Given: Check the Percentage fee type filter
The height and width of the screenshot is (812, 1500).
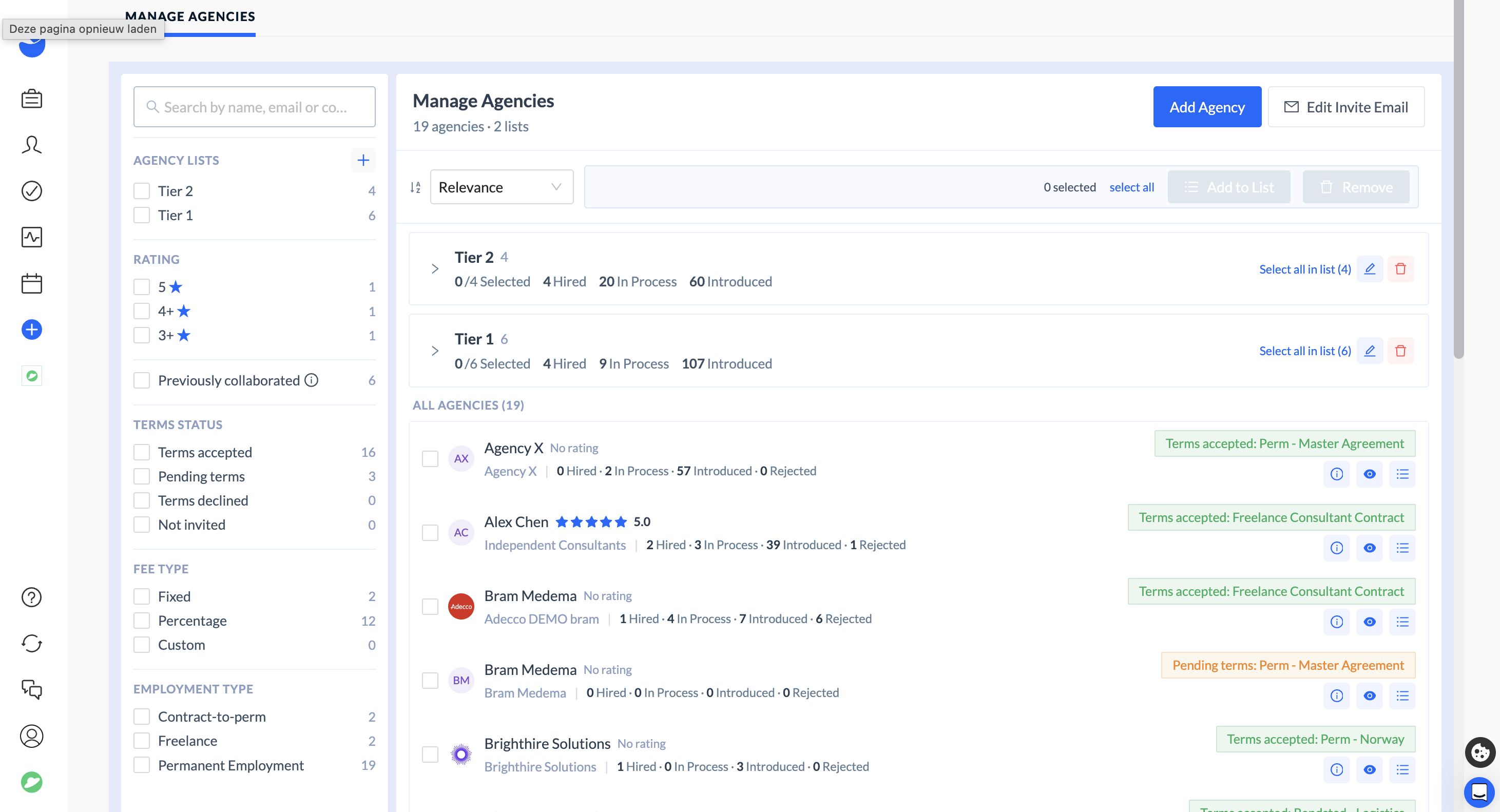Looking at the screenshot, I should click(x=142, y=621).
